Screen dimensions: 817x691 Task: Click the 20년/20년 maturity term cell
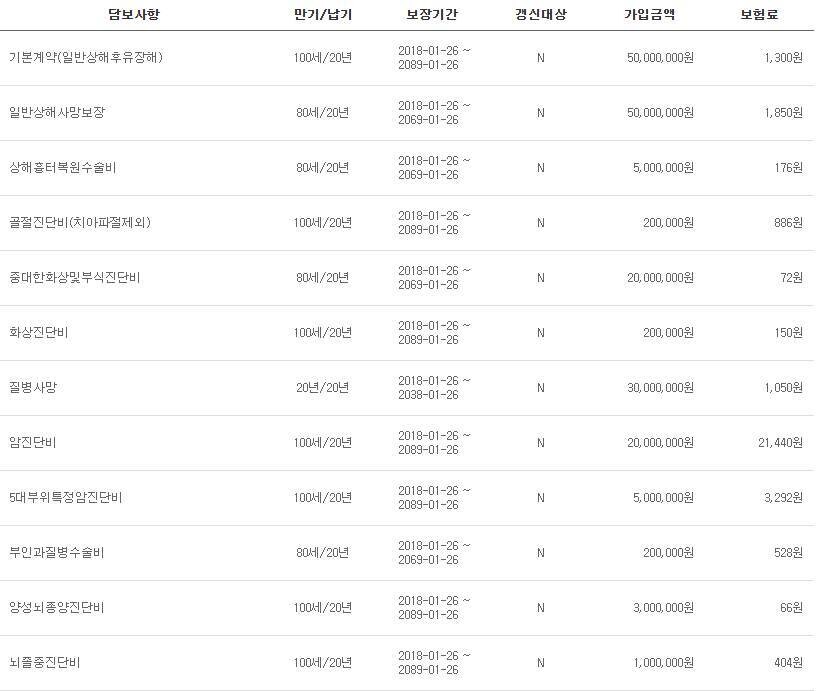(322, 388)
